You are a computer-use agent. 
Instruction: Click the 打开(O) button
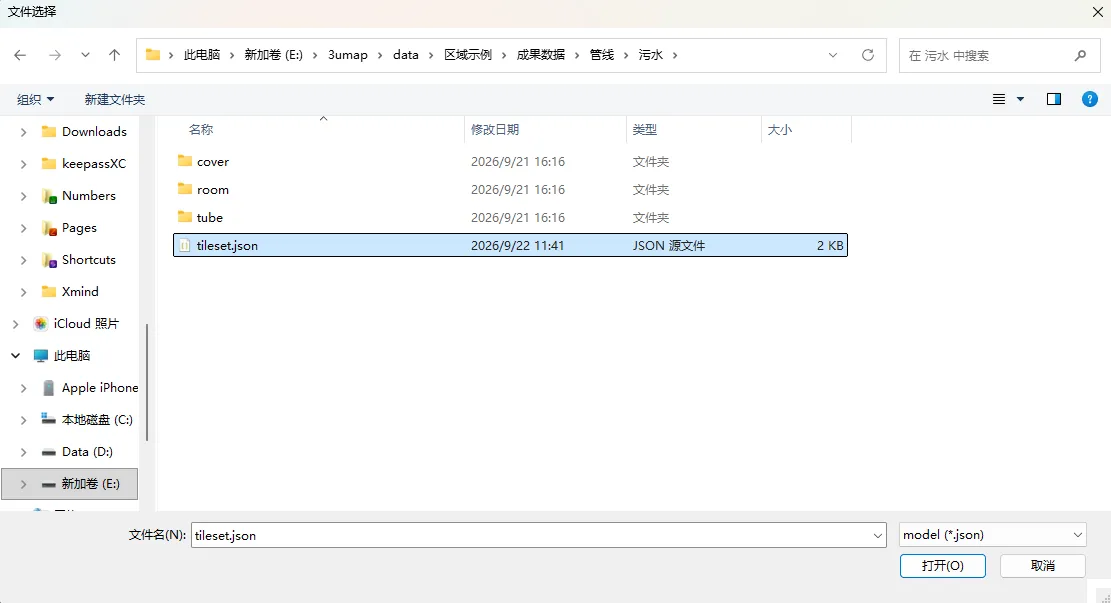tap(942, 565)
